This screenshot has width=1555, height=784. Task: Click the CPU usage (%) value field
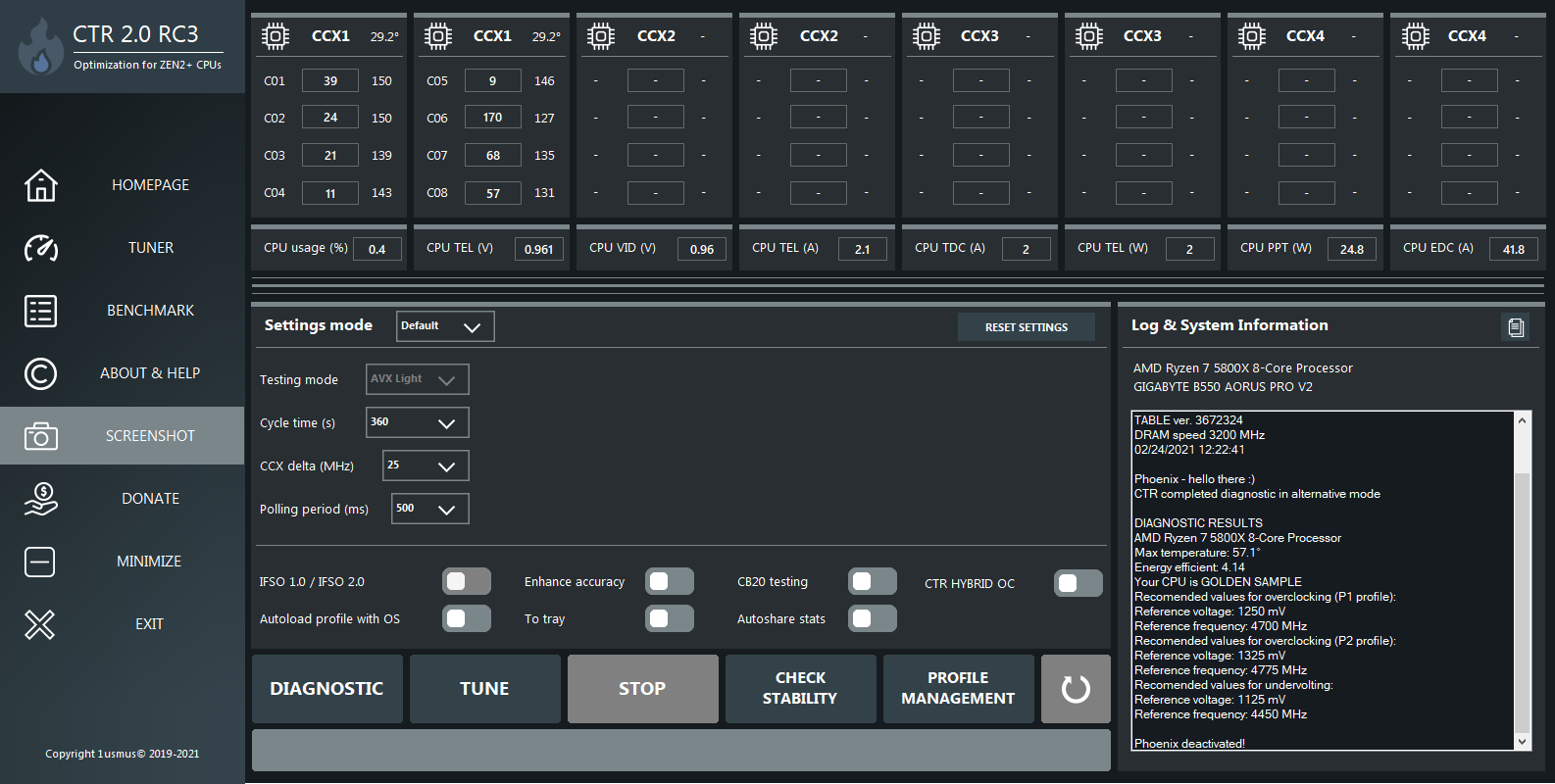pyautogui.click(x=377, y=249)
